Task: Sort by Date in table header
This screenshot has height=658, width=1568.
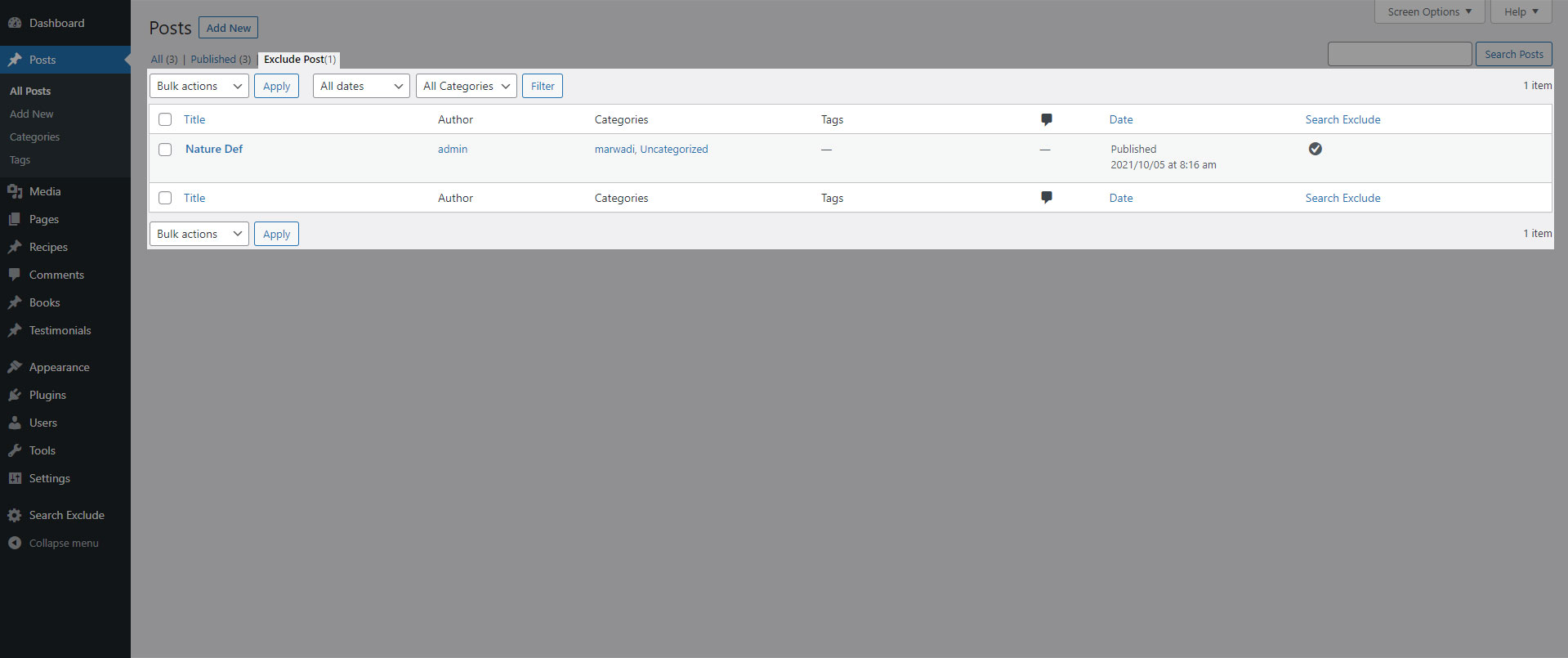Action: (x=1121, y=119)
